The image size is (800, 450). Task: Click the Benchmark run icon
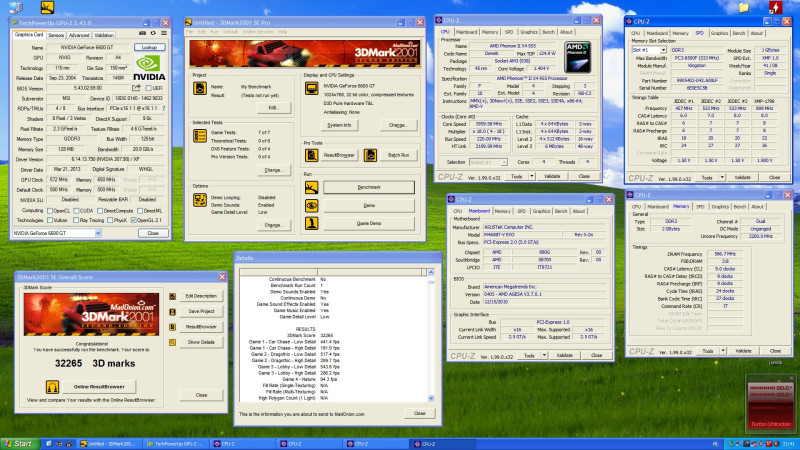coord(311,187)
